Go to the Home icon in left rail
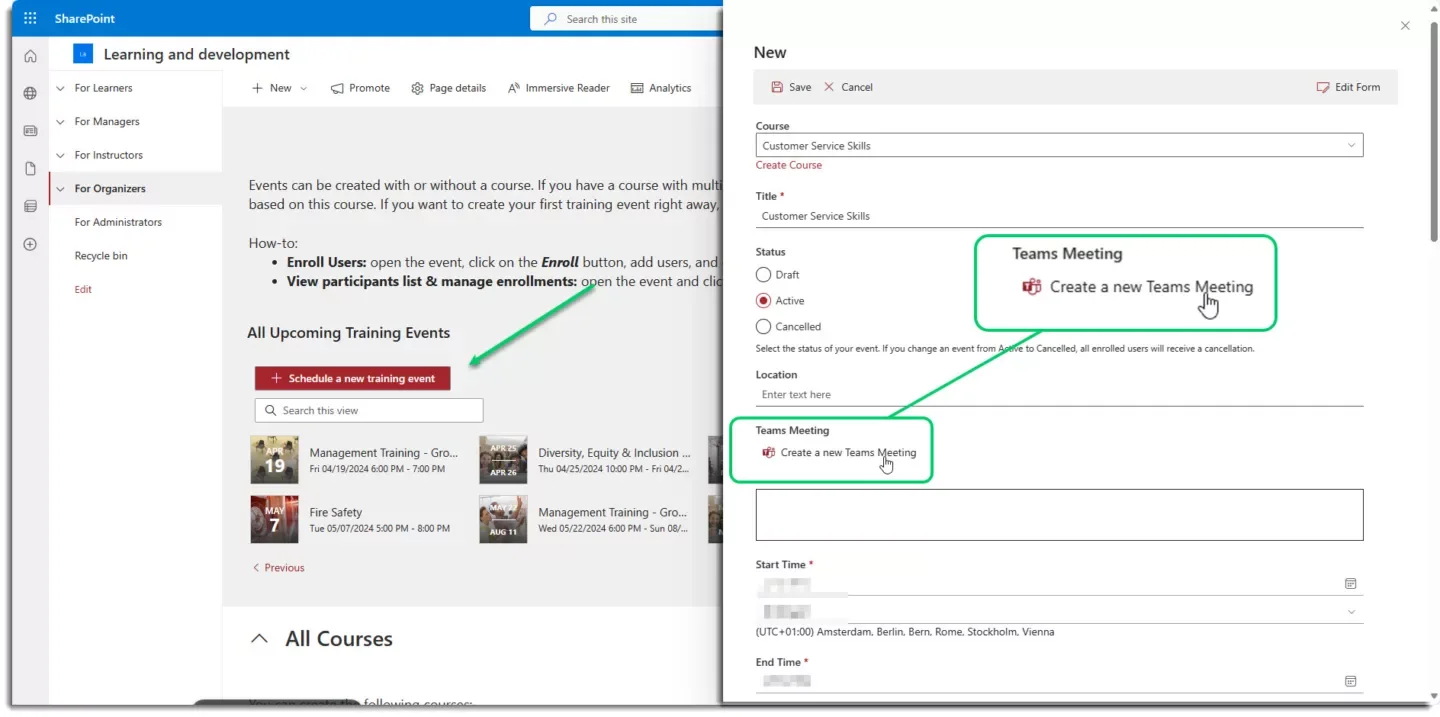 tap(30, 56)
